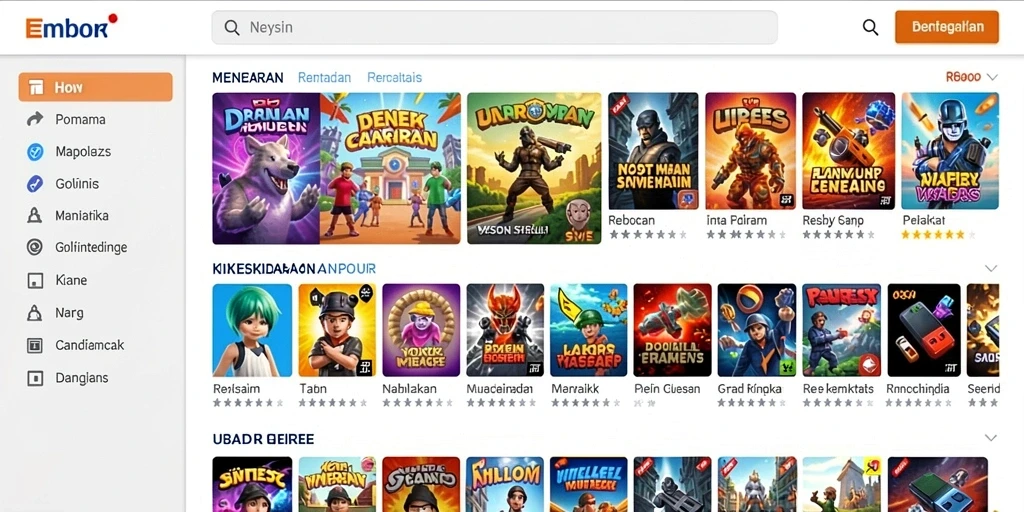1024x512 pixels.
Task: Switch to the MENEARAN tab
Action: (248, 78)
